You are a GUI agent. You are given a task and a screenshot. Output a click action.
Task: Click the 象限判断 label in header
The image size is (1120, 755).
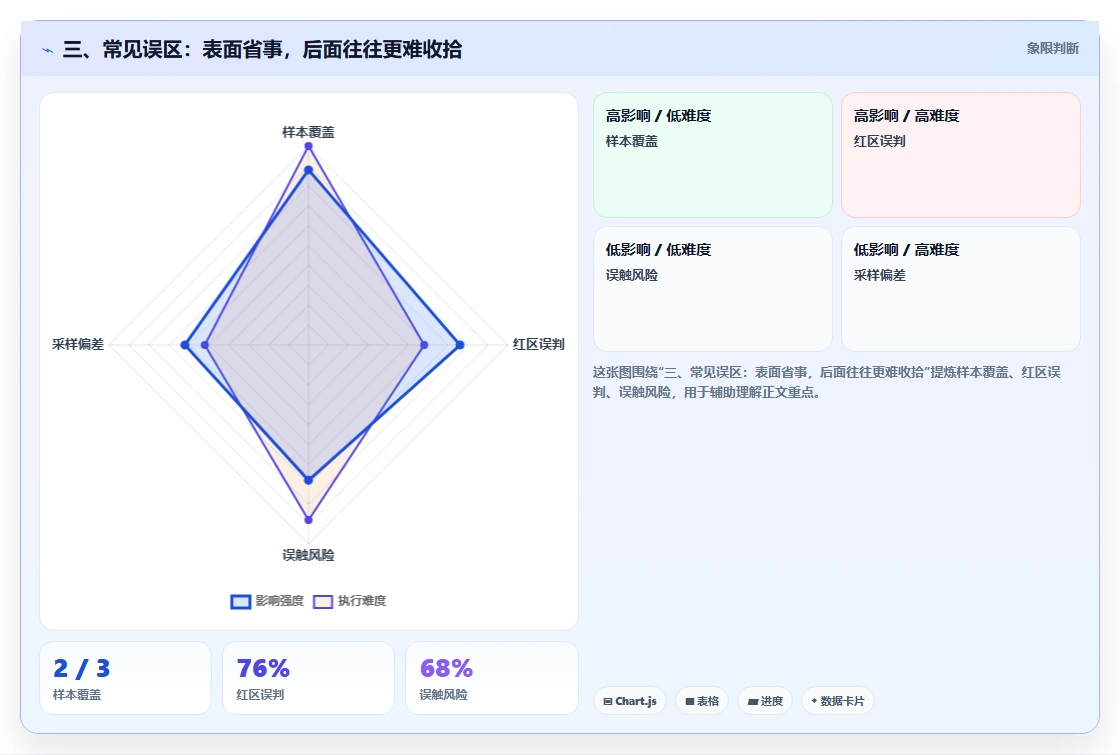coord(1052,49)
